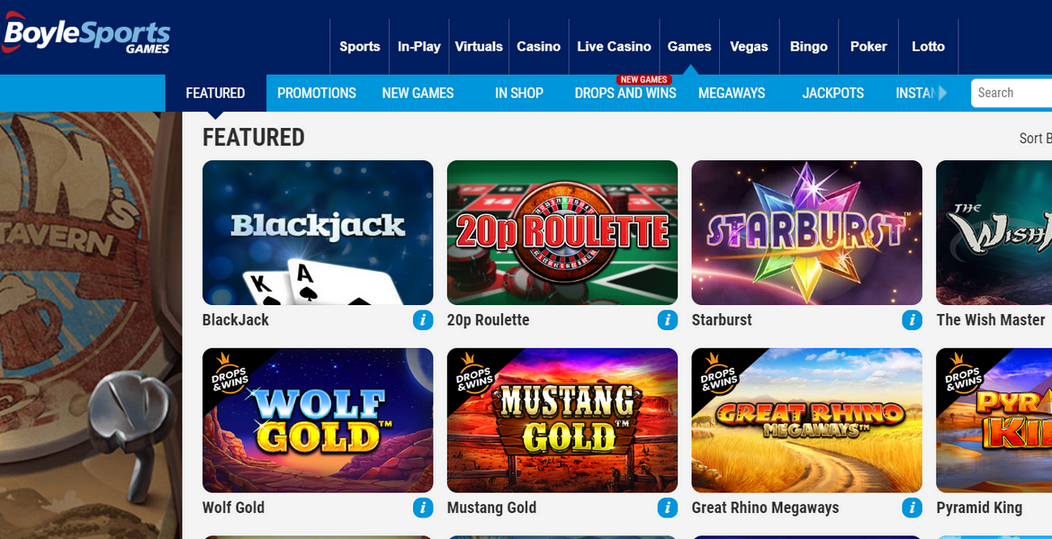The height and width of the screenshot is (539, 1052).
Task: Switch to Megaways category tab
Action: pos(731,93)
